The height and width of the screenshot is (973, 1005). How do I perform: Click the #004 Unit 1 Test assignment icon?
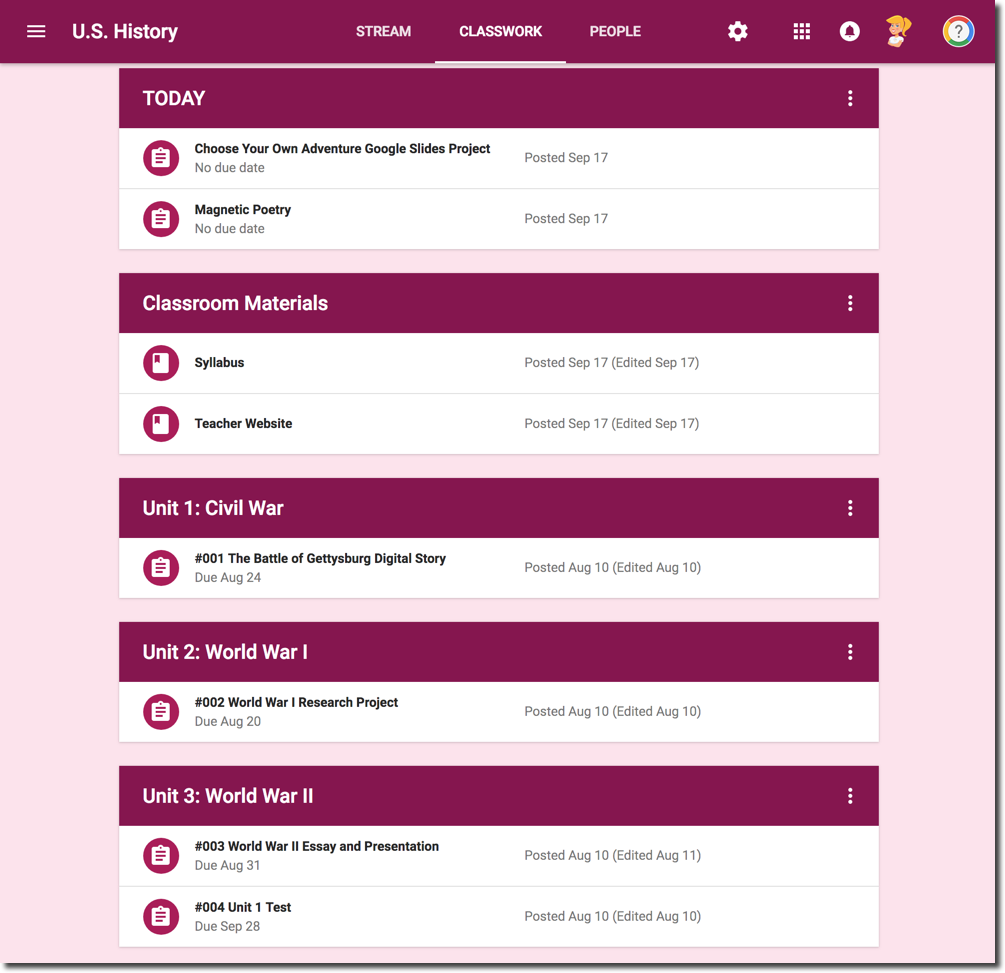pyautogui.click(x=161, y=917)
